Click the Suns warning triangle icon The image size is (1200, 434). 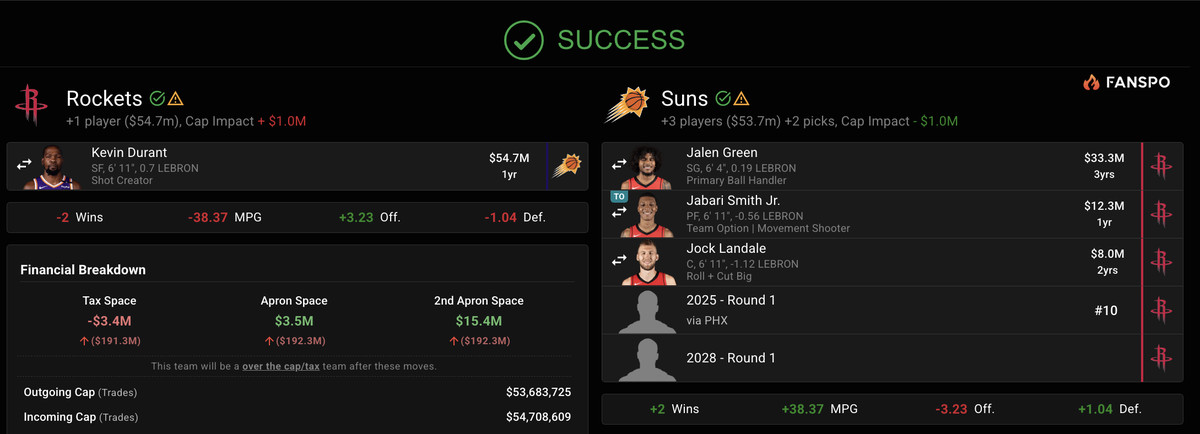tap(742, 99)
